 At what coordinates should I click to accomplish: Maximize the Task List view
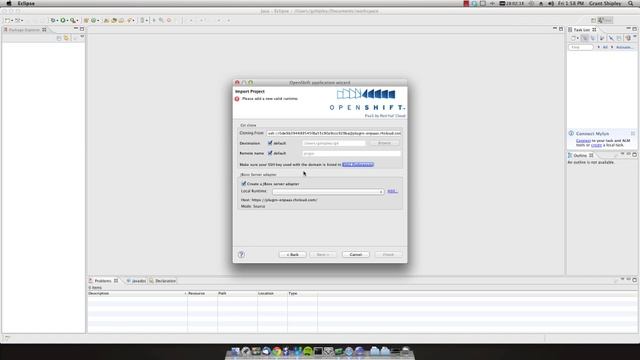(x=634, y=29)
